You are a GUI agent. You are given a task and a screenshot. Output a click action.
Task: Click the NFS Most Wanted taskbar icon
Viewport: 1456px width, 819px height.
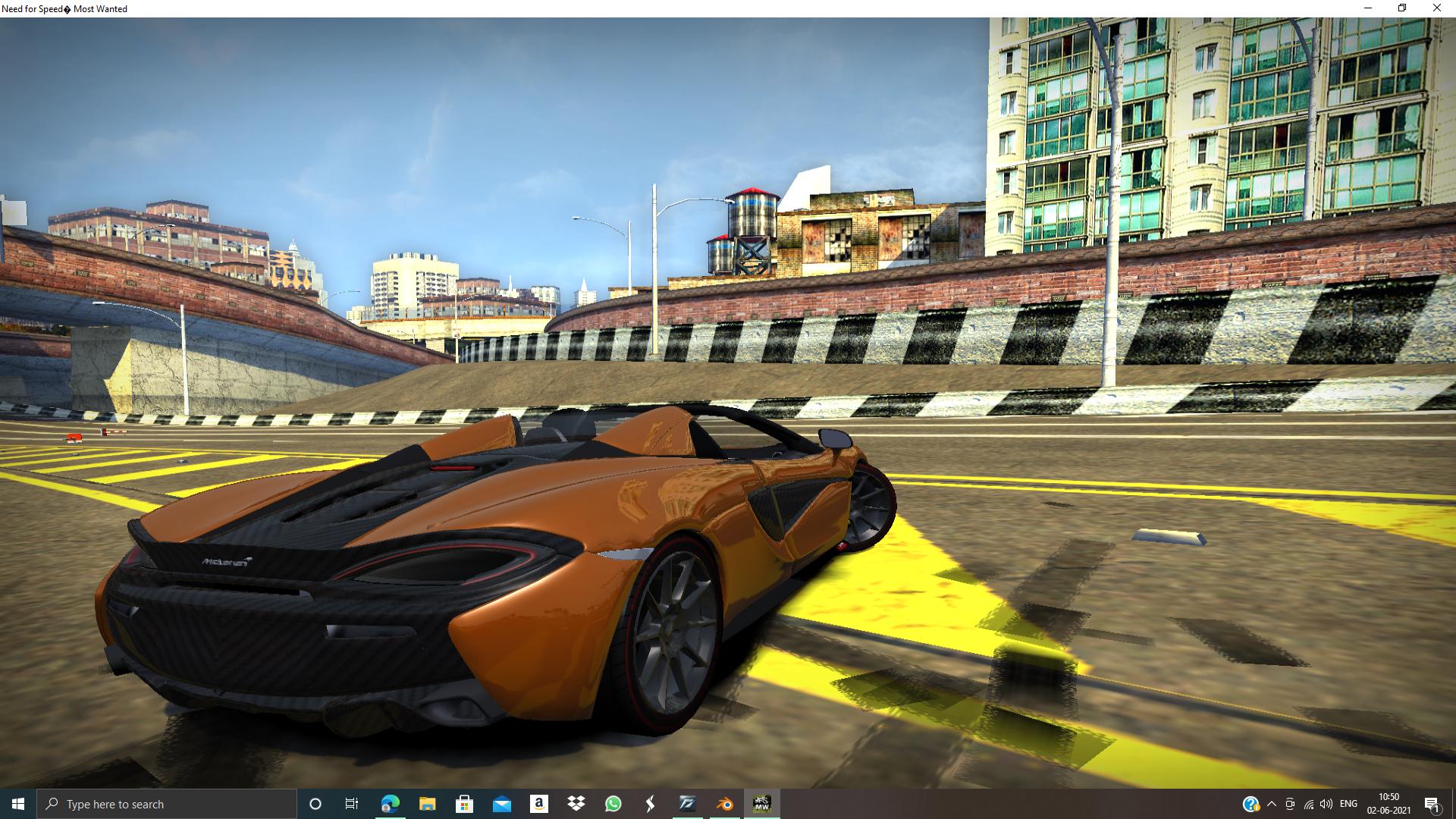[761, 804]
